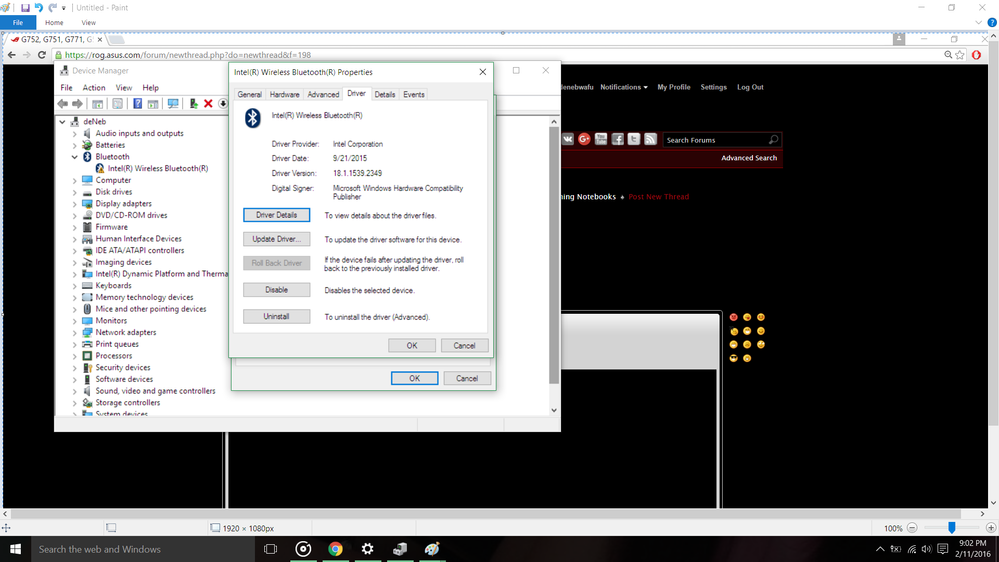Open the Details tab in Properties
Viewport: 999px width, 562px height.
coord(384,94)
